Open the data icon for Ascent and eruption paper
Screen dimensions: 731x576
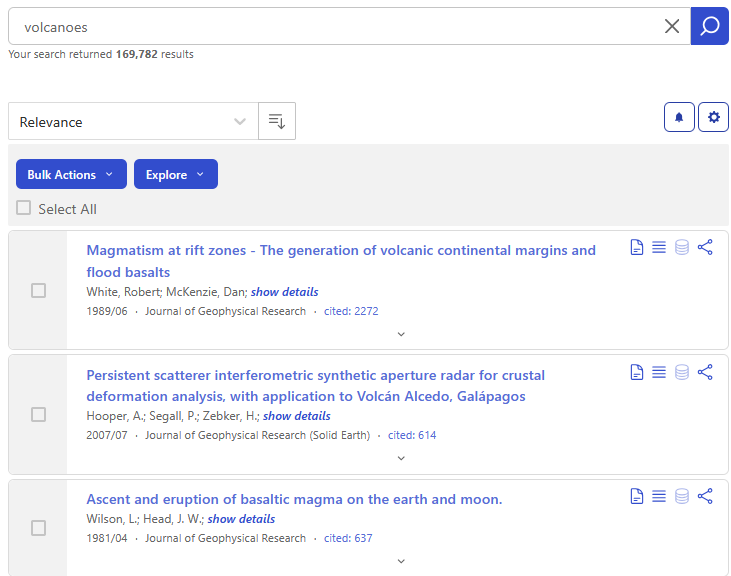(682, 496)
